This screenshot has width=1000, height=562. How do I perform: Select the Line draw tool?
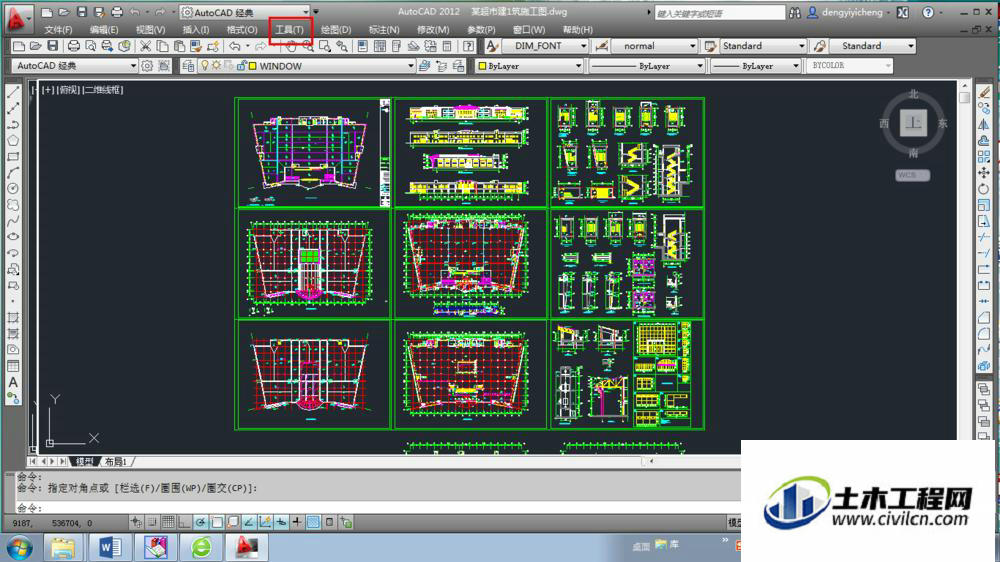coord(13,92)
